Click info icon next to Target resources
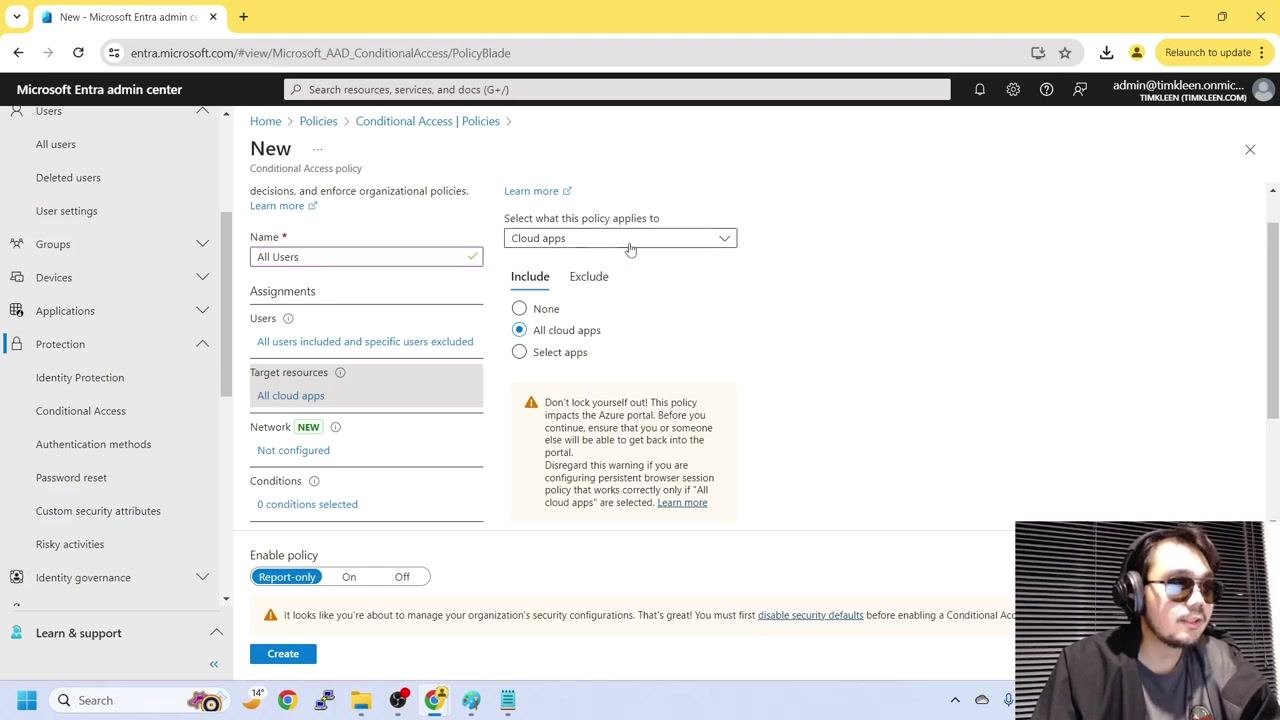 tap(340, 373)
